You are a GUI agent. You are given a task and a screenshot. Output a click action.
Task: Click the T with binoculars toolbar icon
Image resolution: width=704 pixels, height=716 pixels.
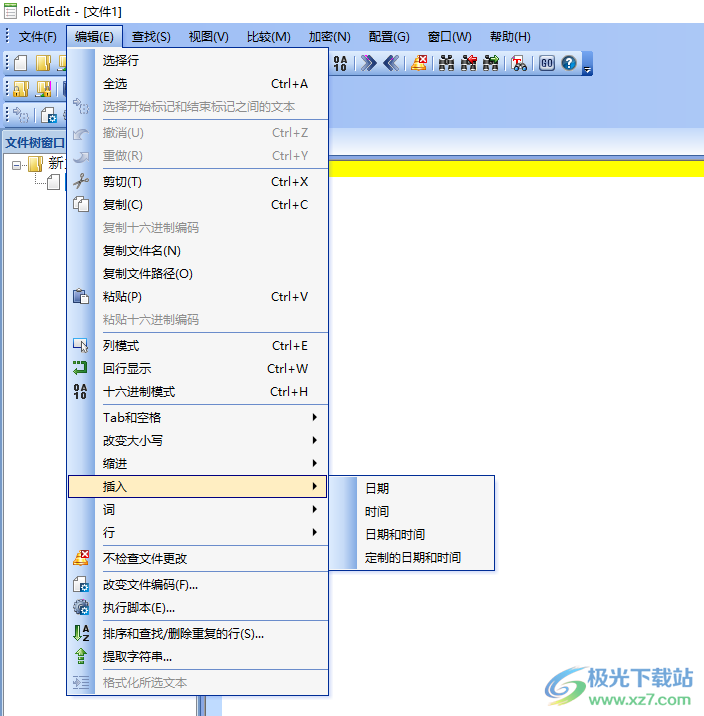(x=519, y=63)
